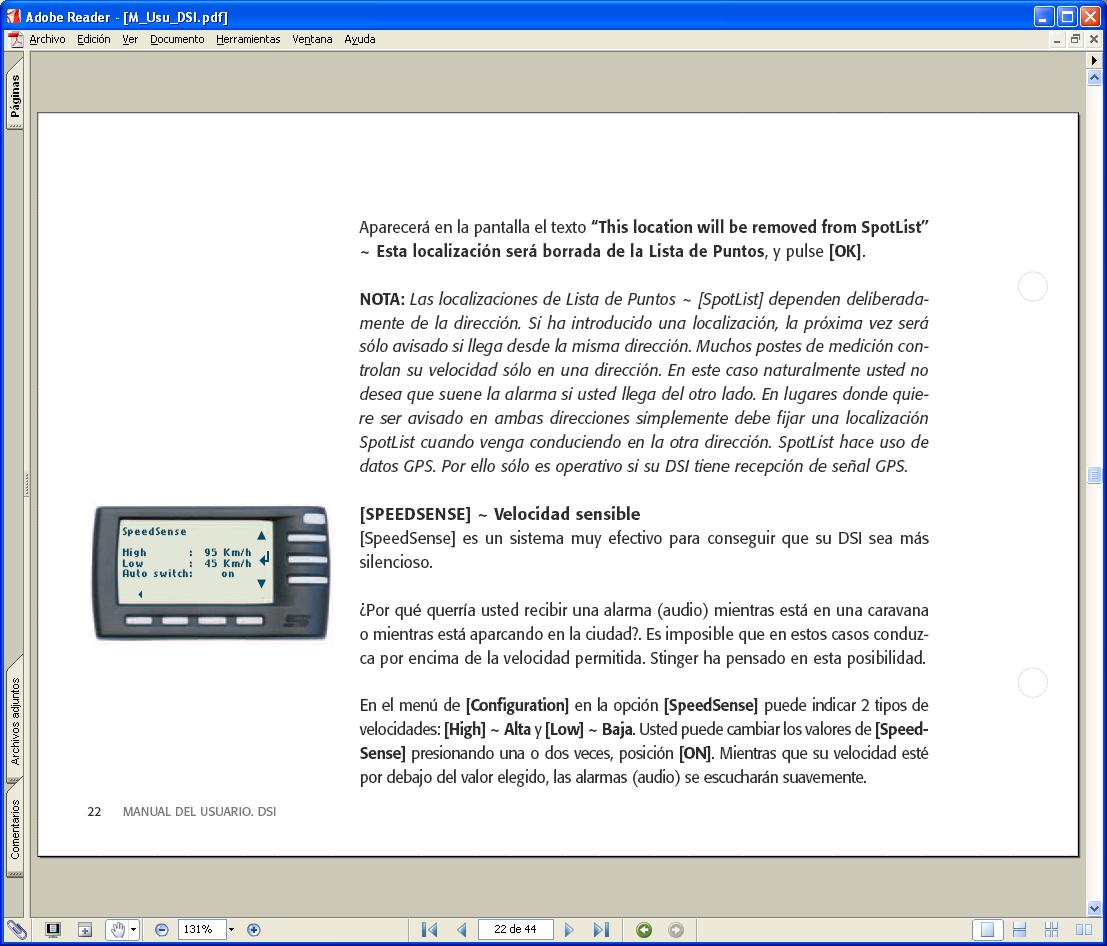Click the page number field showing 22 de 44
Image resolution: width=1107 pixels, height=946 pixels.
[x=515, y=930]
